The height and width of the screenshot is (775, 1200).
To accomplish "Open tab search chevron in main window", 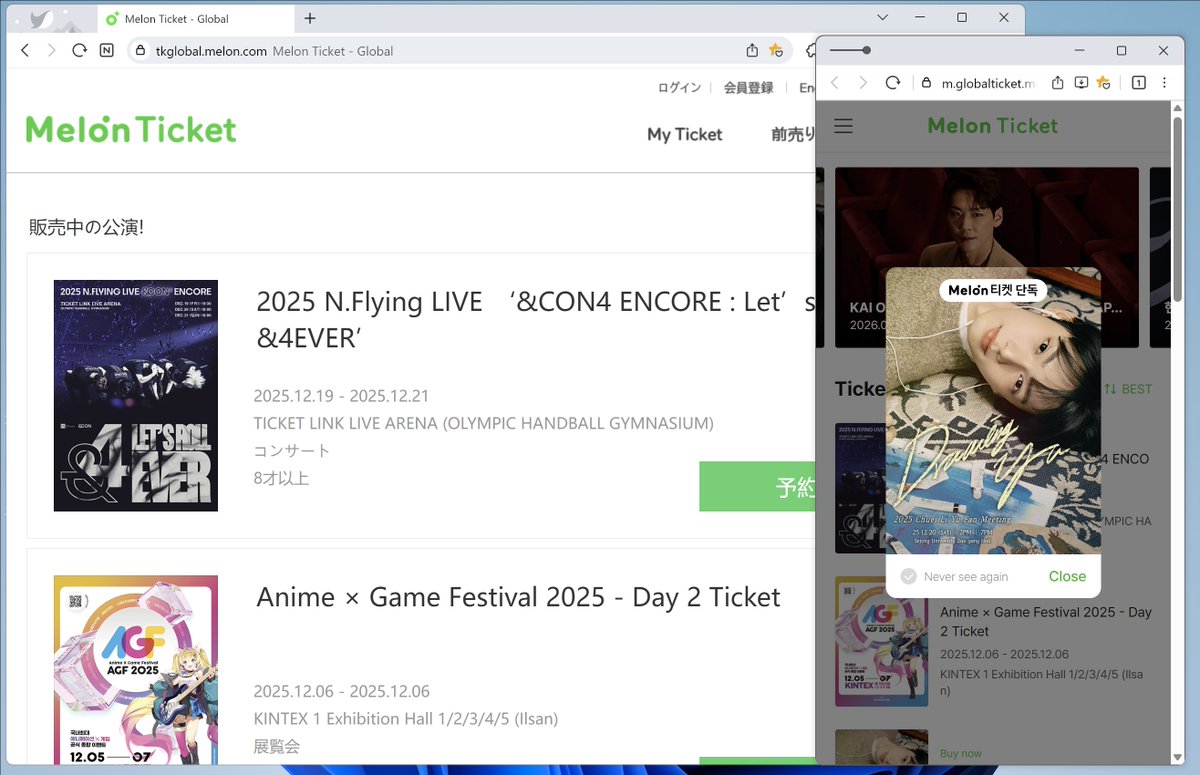I will pos(883,18).
